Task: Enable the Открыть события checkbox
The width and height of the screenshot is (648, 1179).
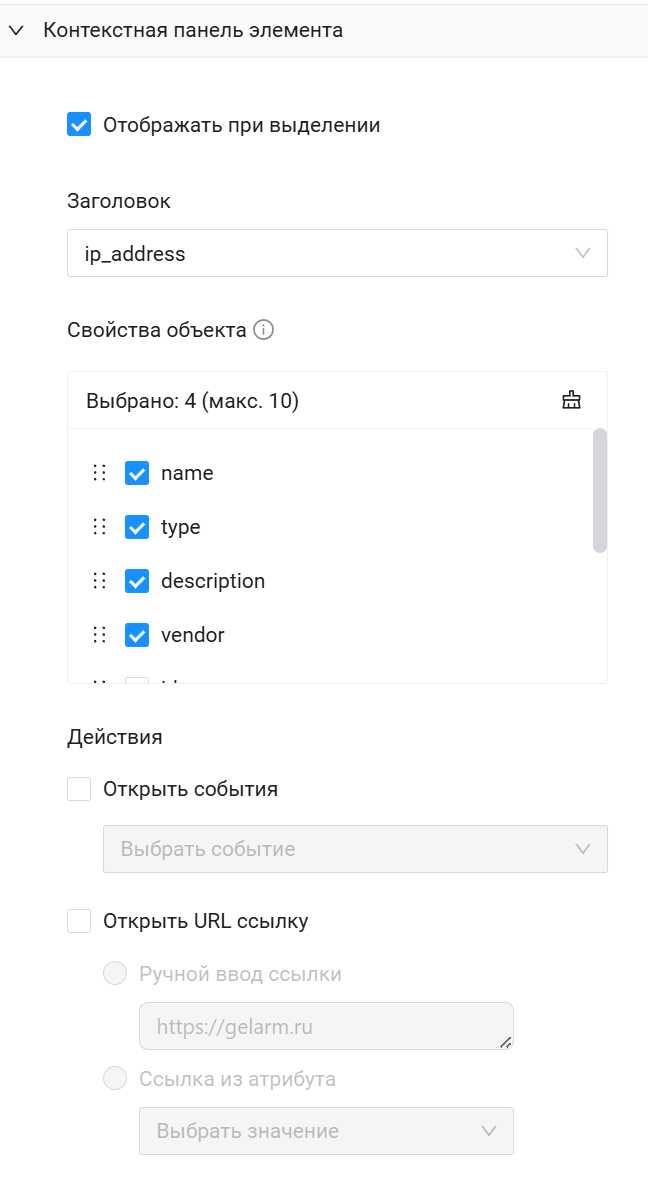Action: point(79,789)
